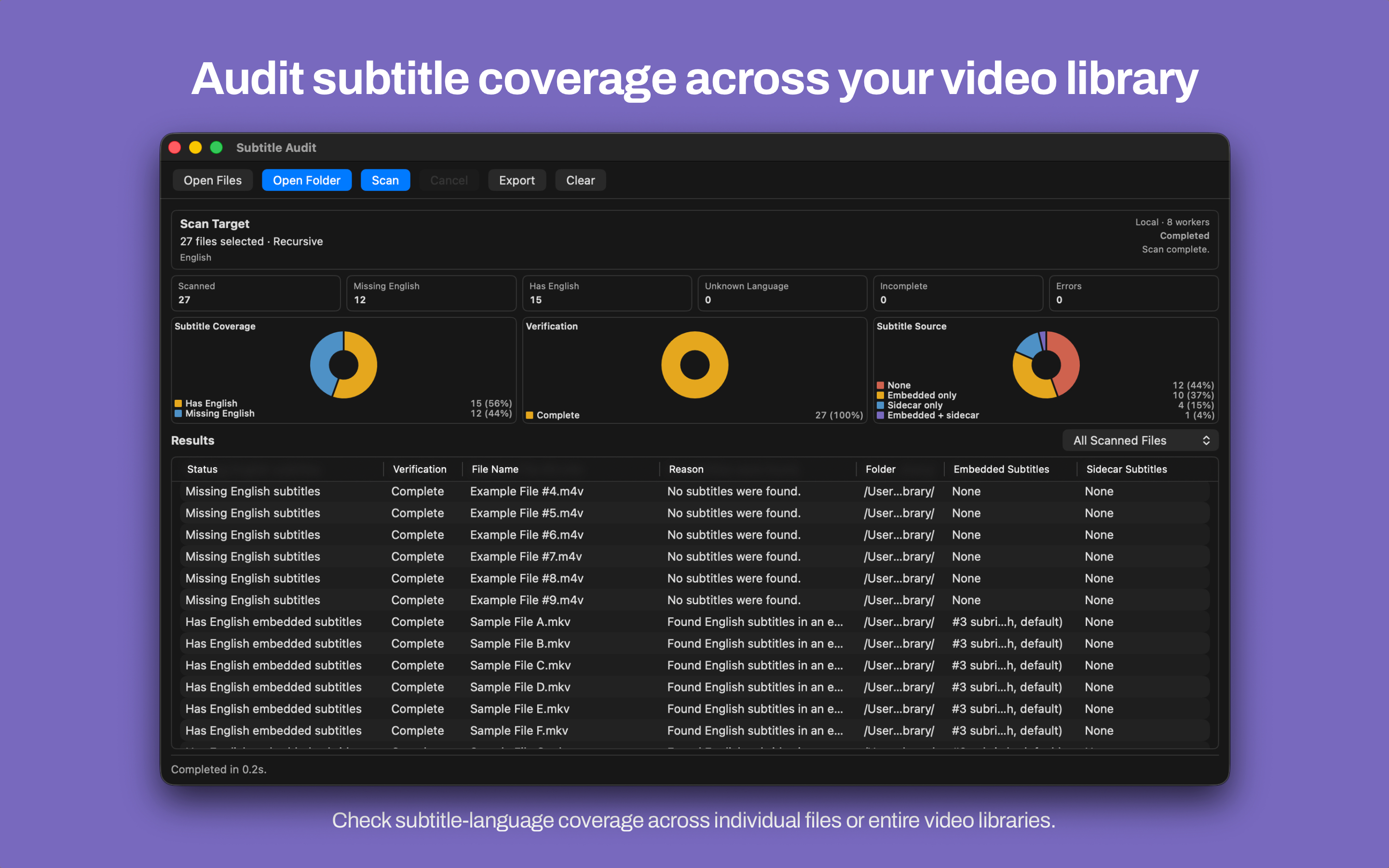Click the Reason cell for Sample File A.mkv
The width and height of the screenshot is (1389, 868).
tap(755, 622)
